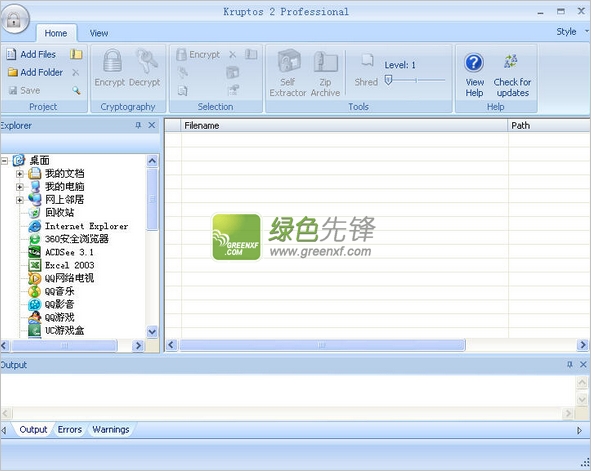The image size is (591, 471).
Task: Click the magnifier search icon in Project group
Action: [76, 90]
